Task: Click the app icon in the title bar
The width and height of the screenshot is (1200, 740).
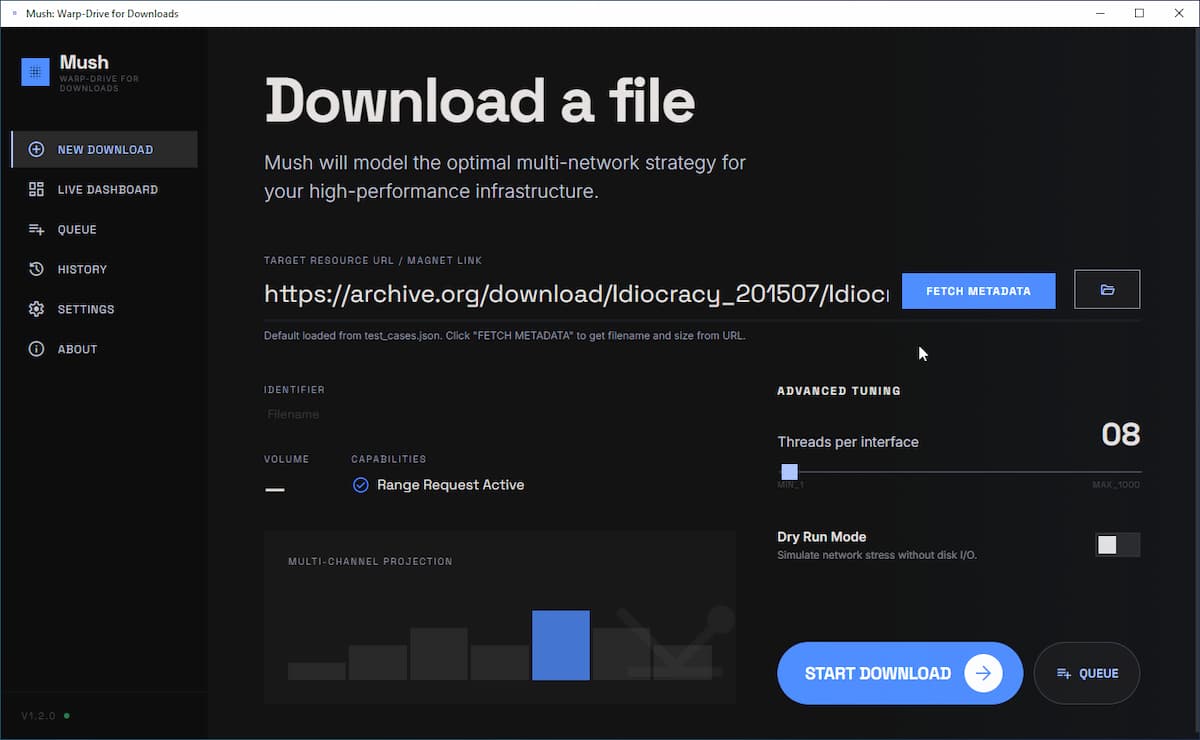Action: pos(14,14)
